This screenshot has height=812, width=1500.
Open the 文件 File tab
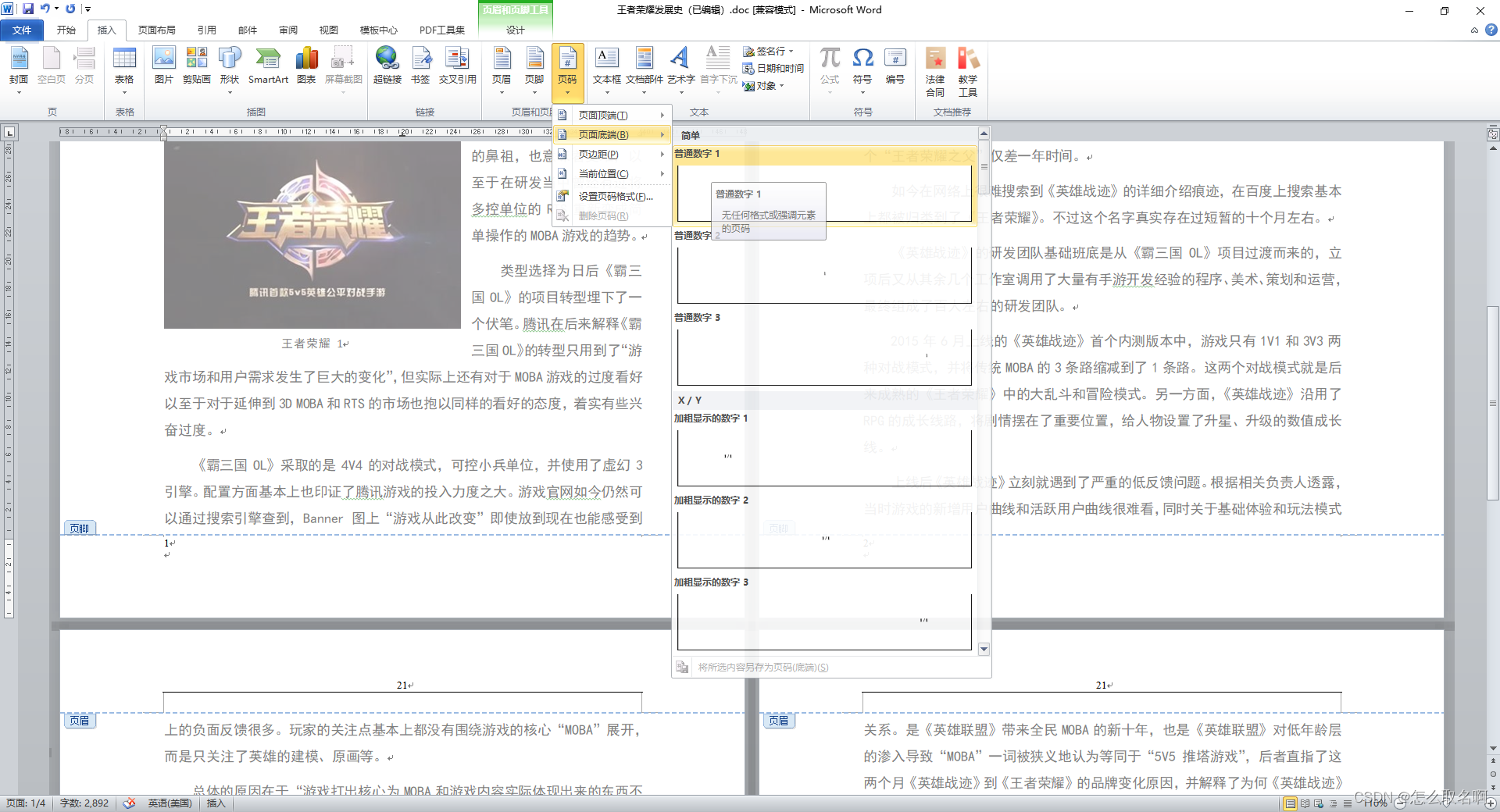coord(22,30)
